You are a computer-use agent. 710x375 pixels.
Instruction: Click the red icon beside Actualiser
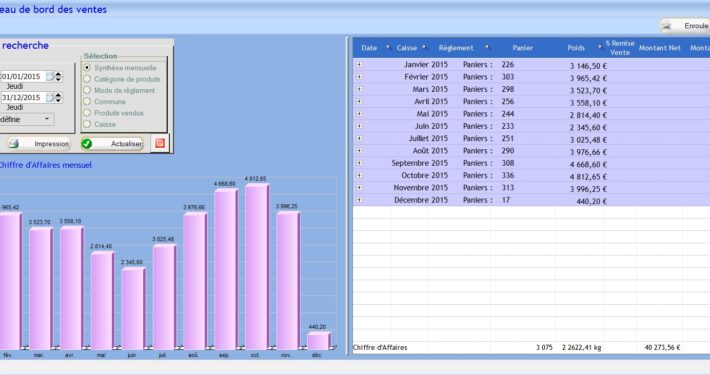click(160, 144)
